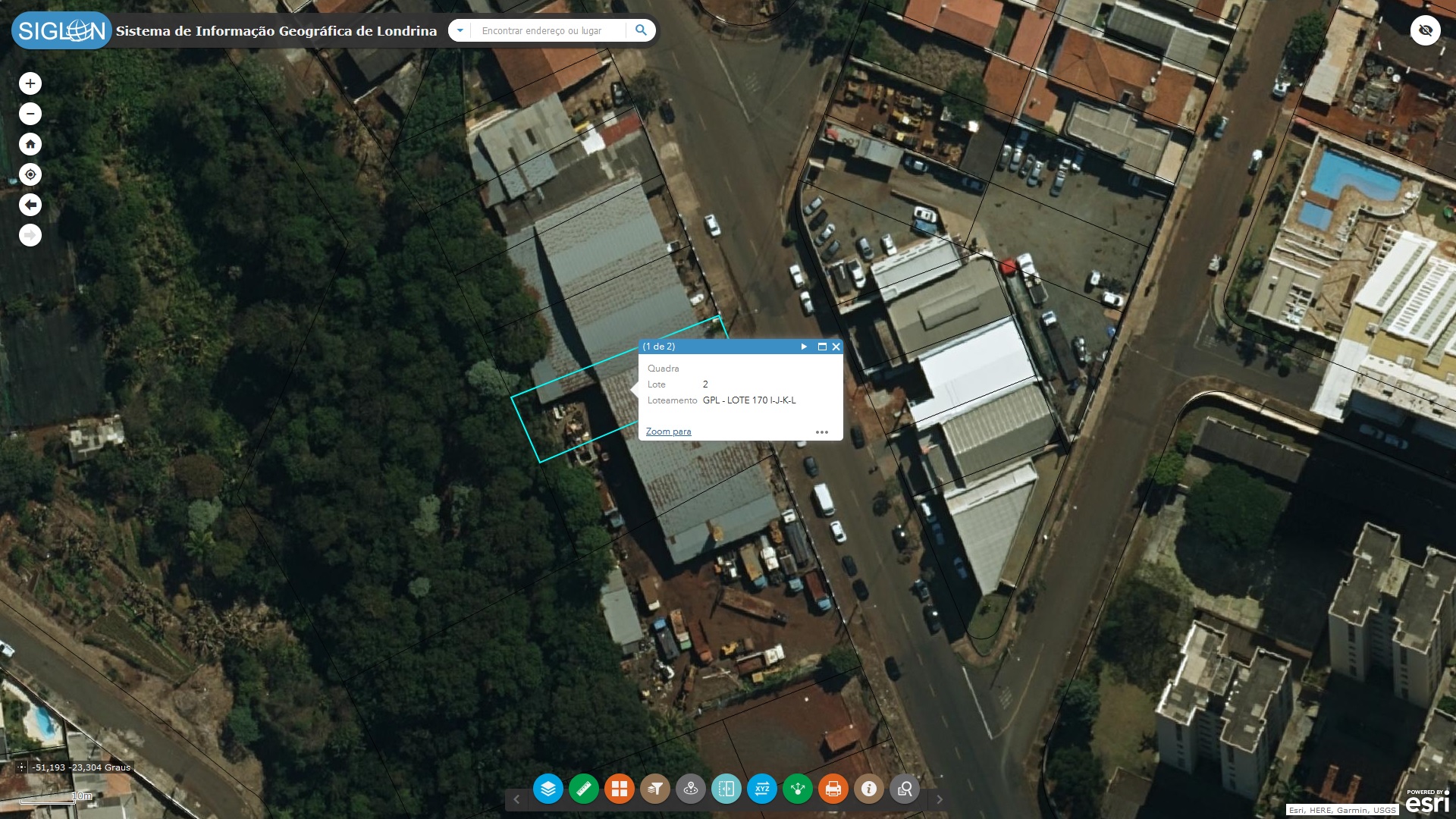The width and height of the screenshot is (1456, 819).
Task: Click the 'Lote' field label
Action: tap(656, 384)
